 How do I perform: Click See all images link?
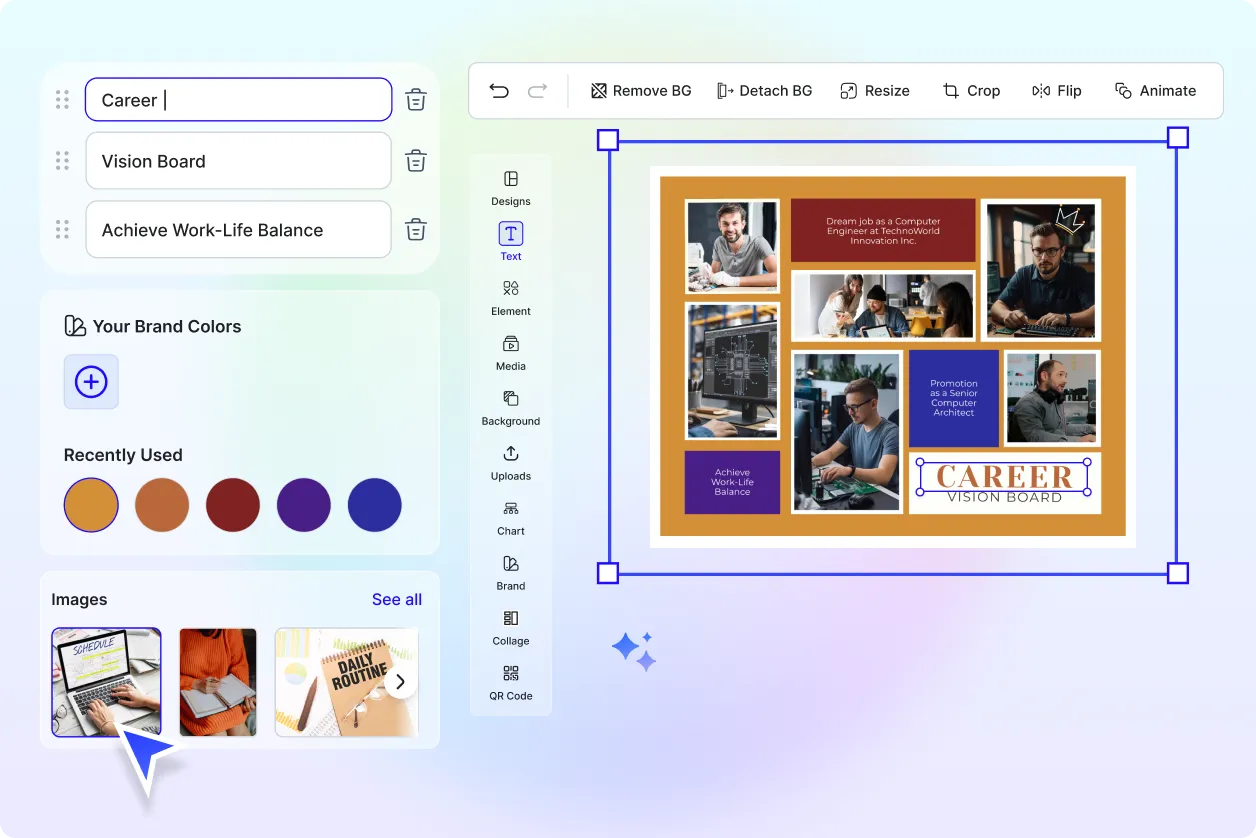396,600
